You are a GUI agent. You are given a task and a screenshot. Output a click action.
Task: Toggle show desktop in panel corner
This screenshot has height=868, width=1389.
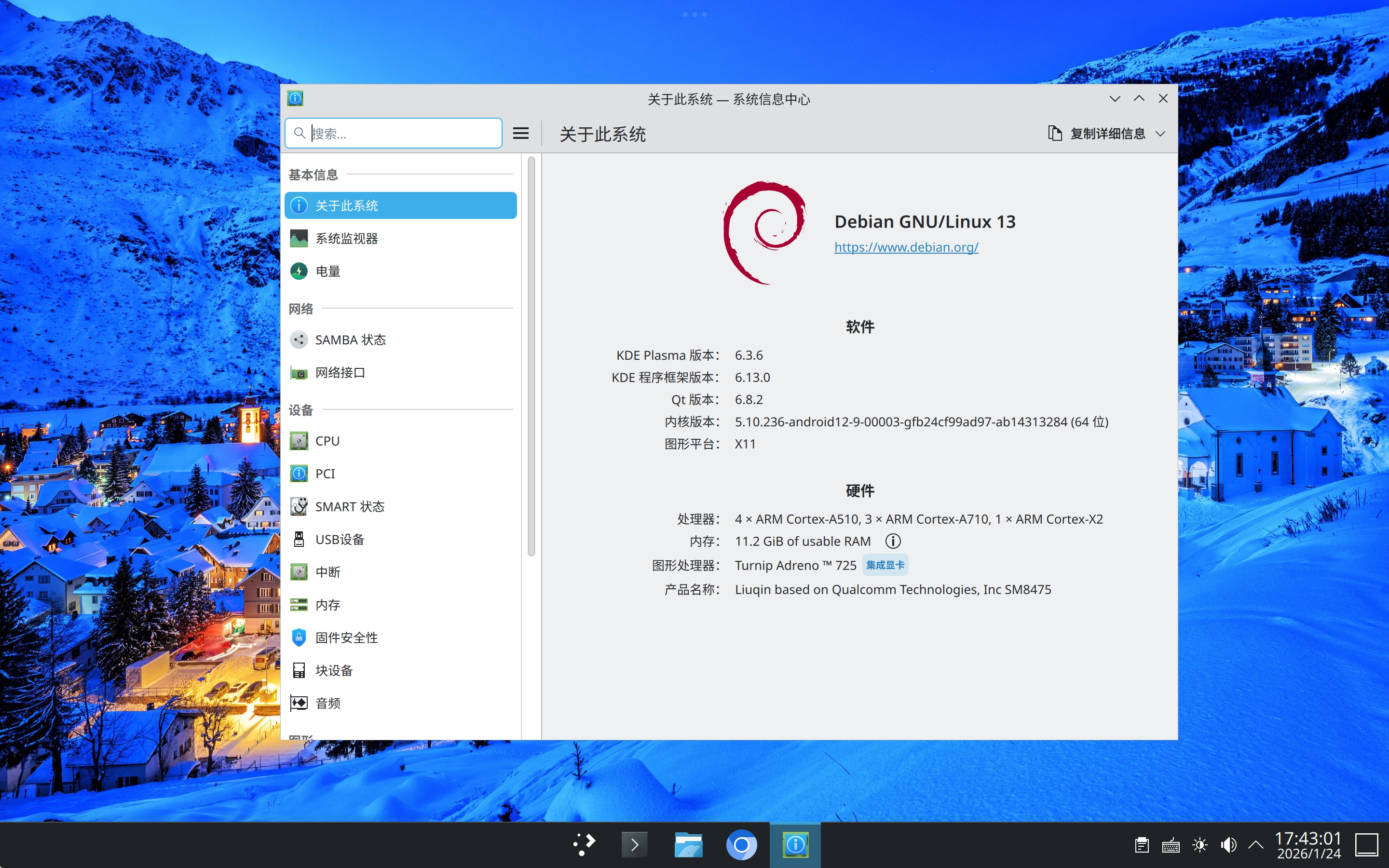tap(1367, 844)
